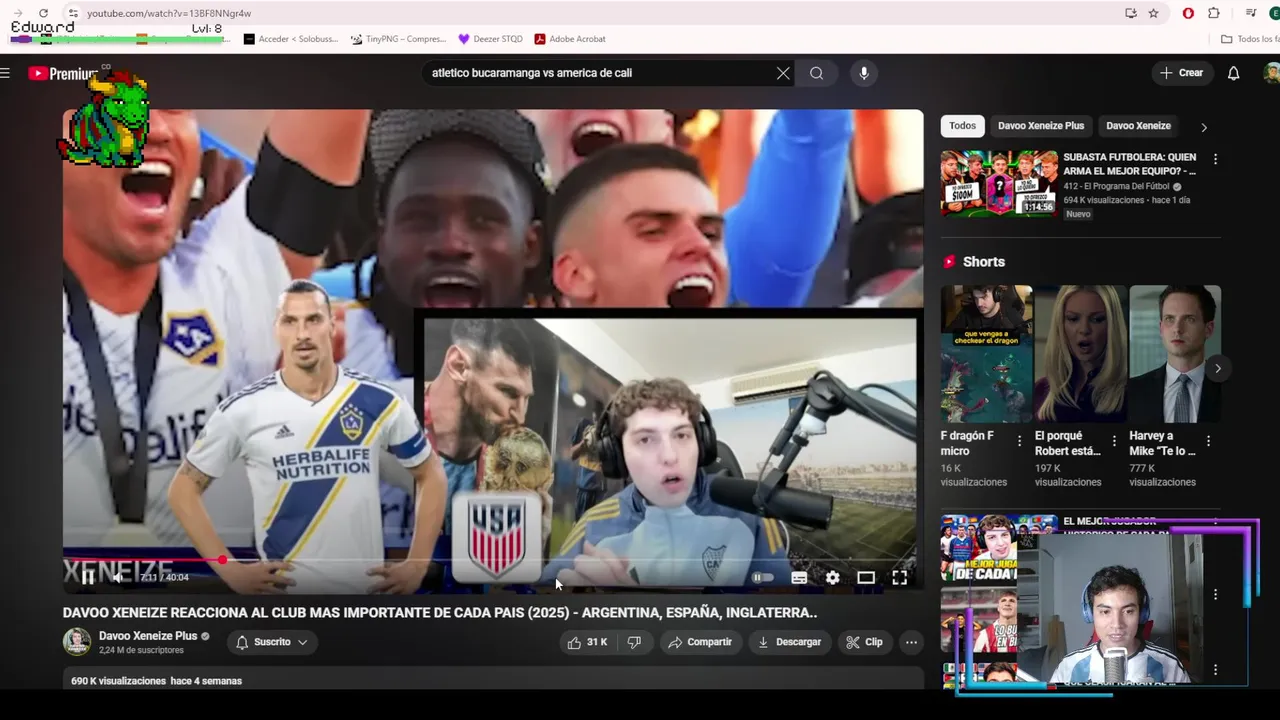Enter fullscreen mode
Screen dimensions: 1280x720
point(899,577)
